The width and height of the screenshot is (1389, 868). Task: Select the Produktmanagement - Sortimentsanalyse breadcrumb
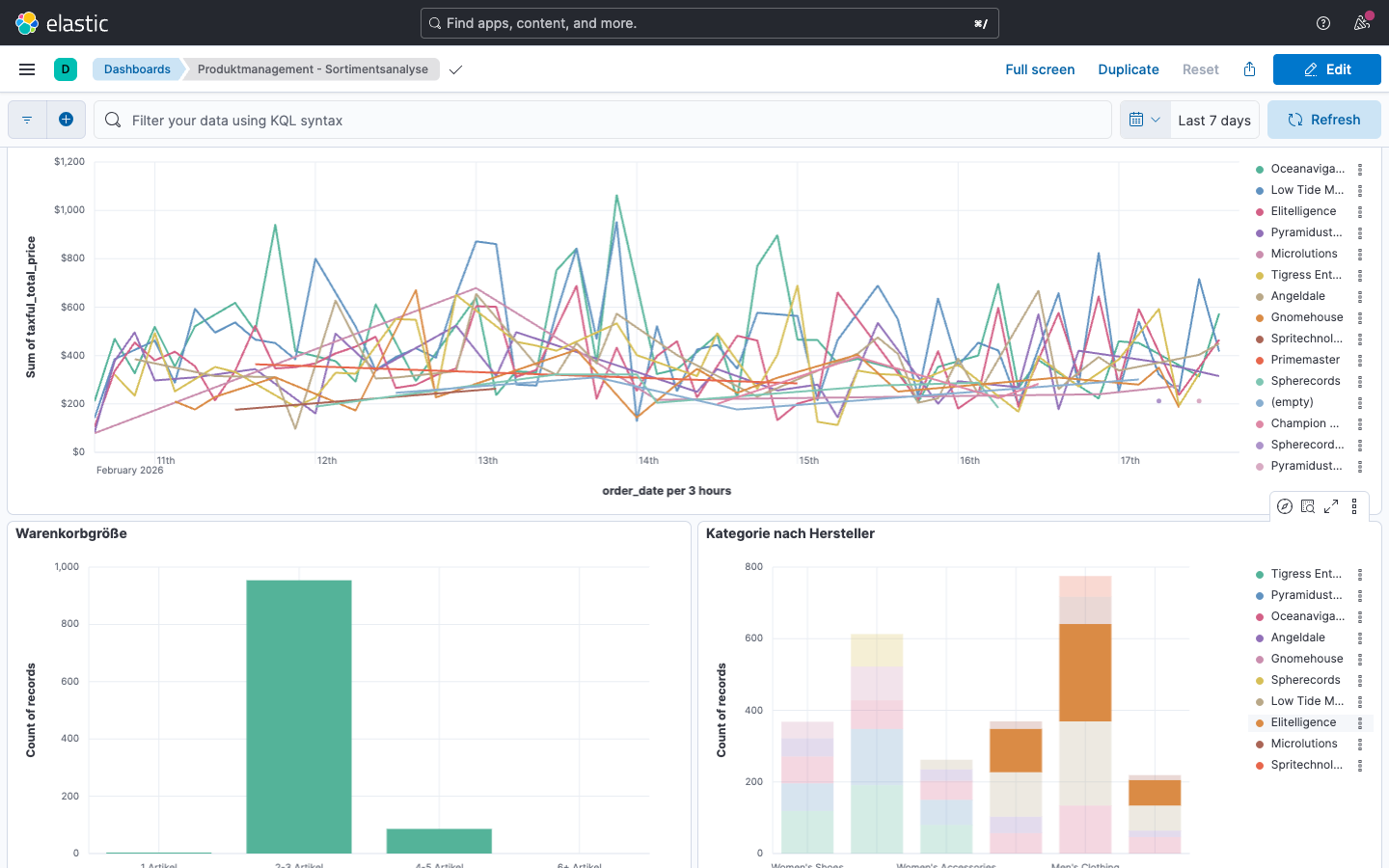[311, 68]
